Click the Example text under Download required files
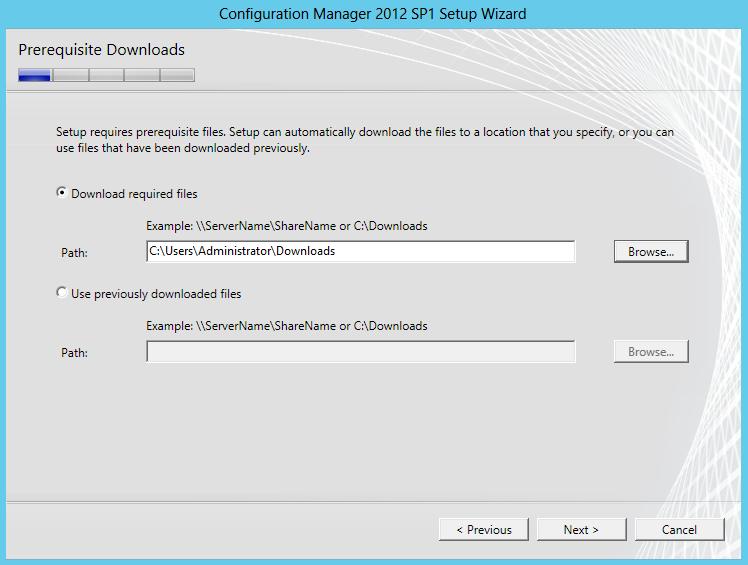This screenshot has width=748, height=565. [x=287, y=226]
